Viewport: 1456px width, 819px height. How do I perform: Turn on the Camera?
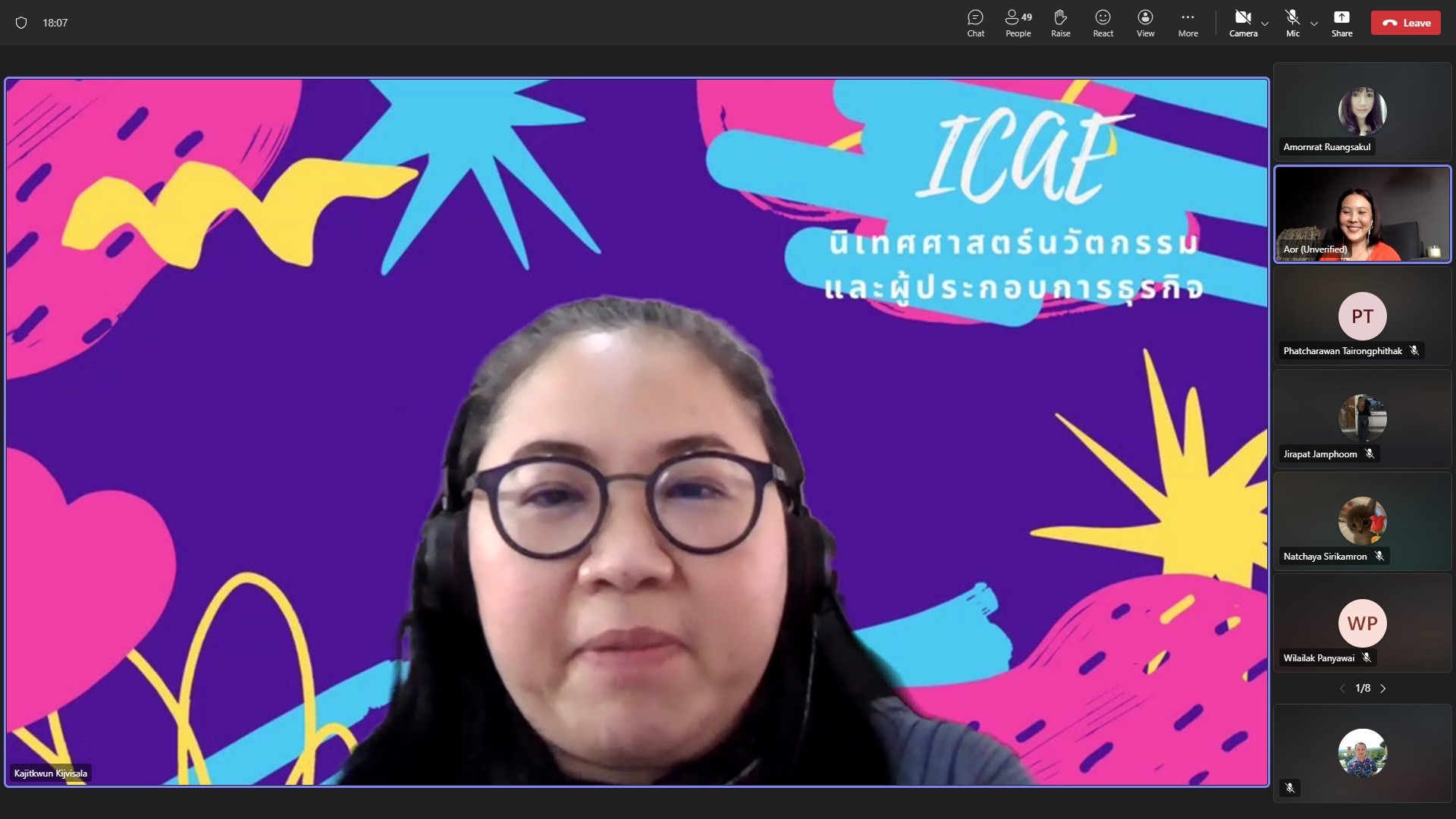tap(1243, 23)
